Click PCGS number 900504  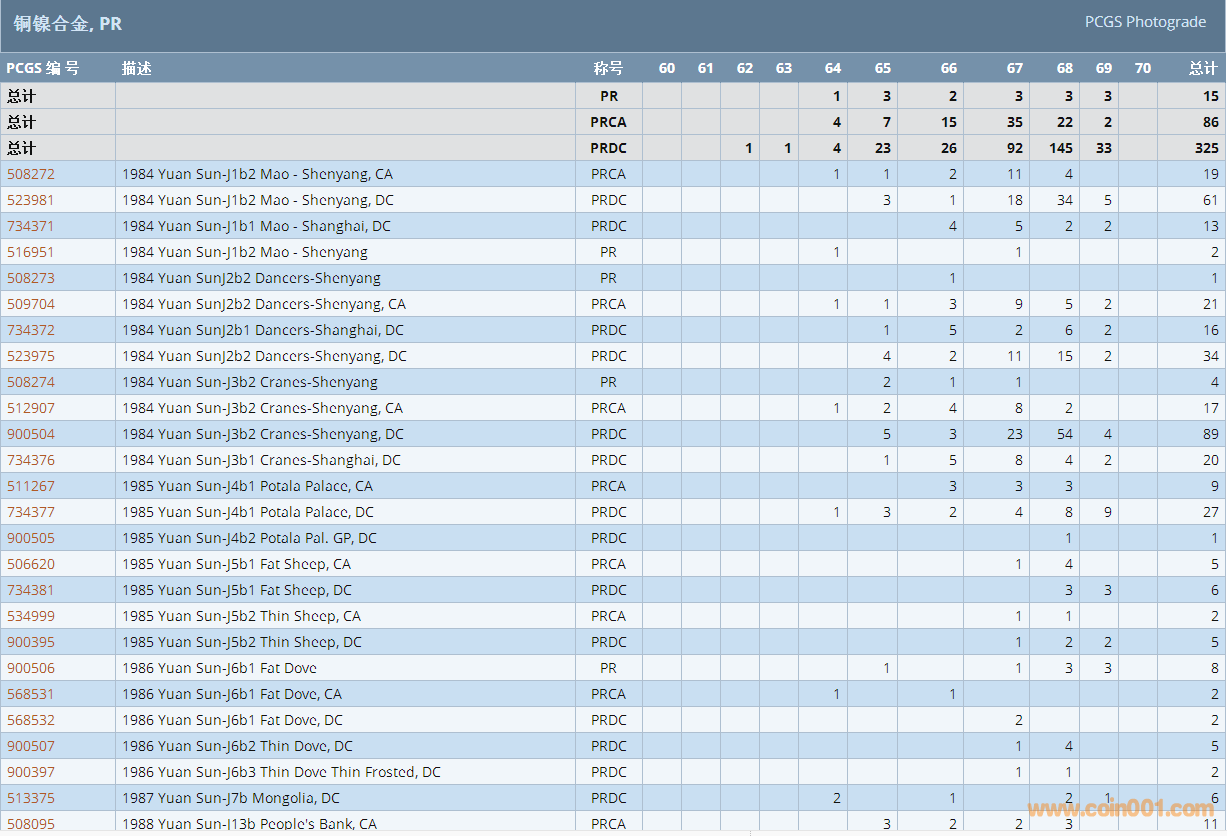31,434
